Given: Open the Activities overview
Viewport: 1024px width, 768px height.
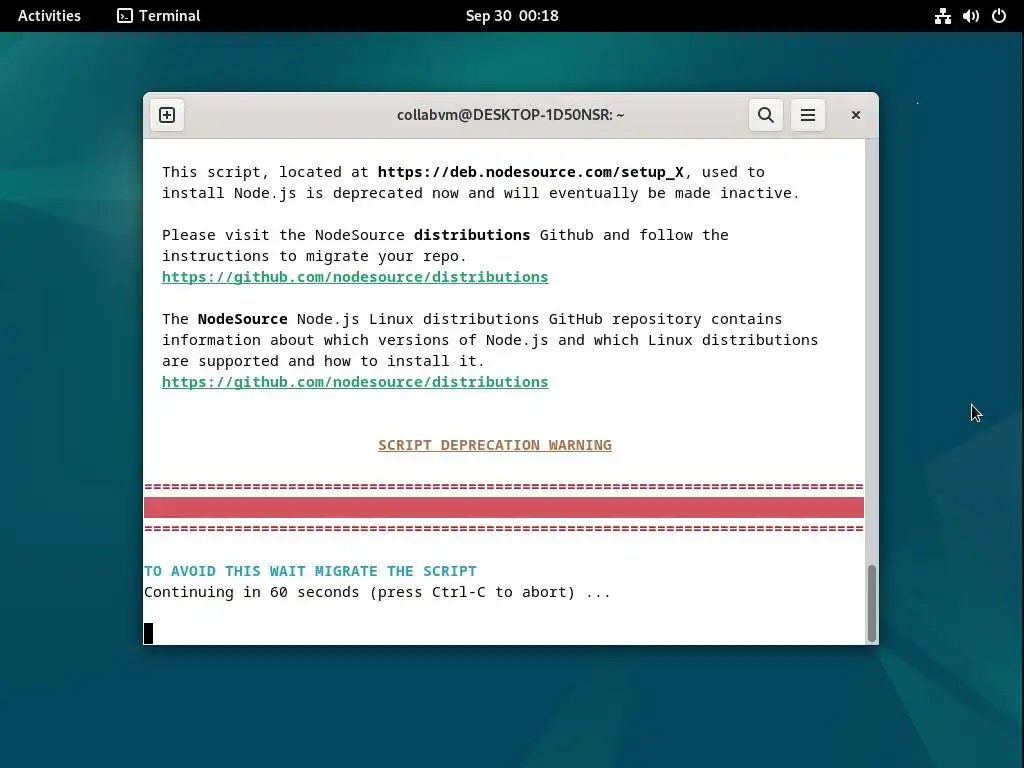Looking at the screenshot, I should pyautogui.click(x=49, y=16).
